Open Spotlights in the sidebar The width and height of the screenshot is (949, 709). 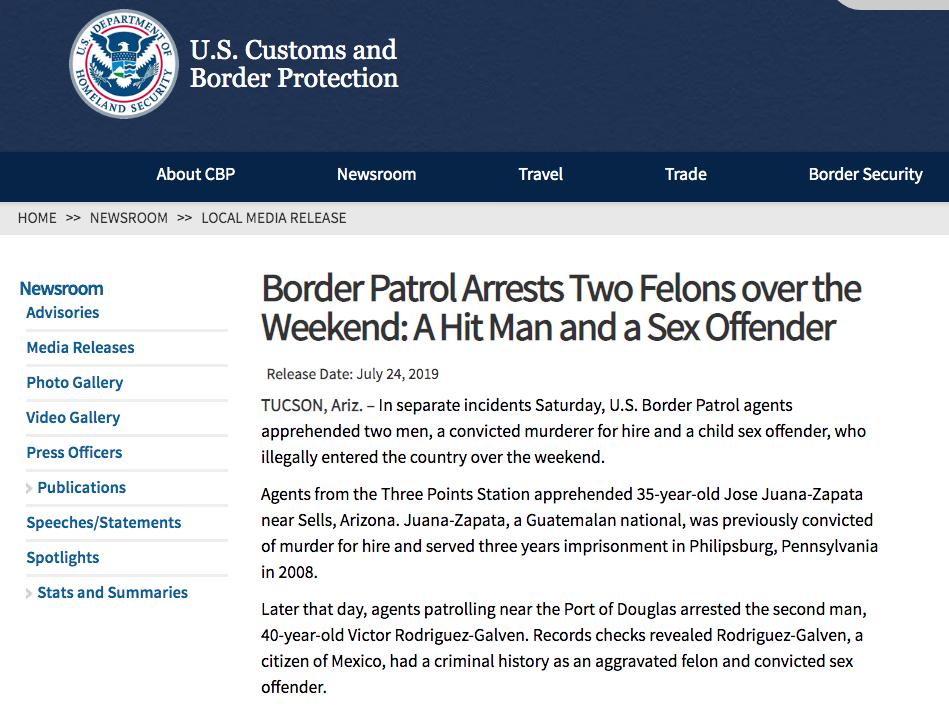tap(63, 558)
